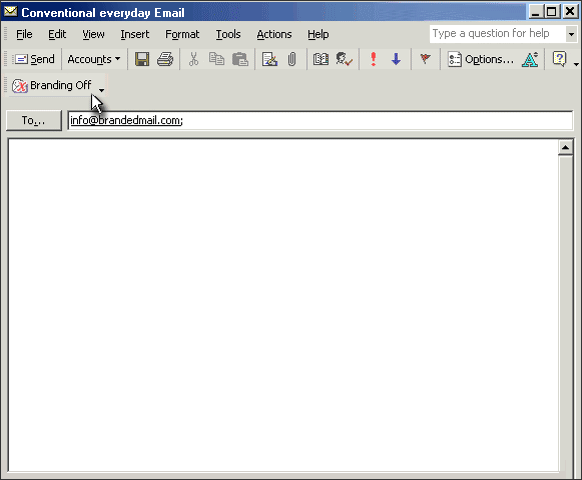Set high importance with red exclamation icon
The height and width of the screenshot is (480, 582).
click(x=373, y=59)
